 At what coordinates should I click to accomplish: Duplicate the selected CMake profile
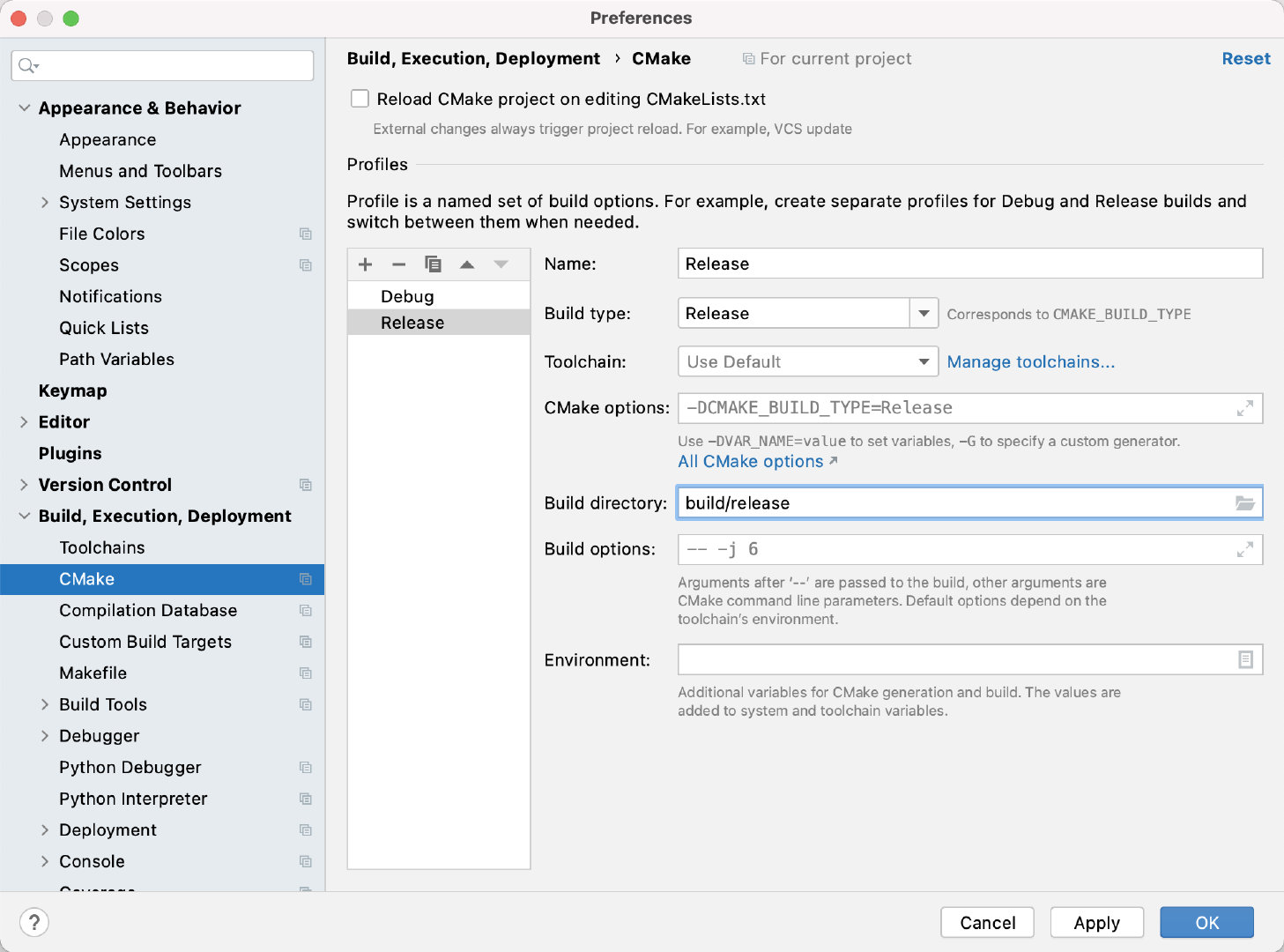tap(433, 264)
